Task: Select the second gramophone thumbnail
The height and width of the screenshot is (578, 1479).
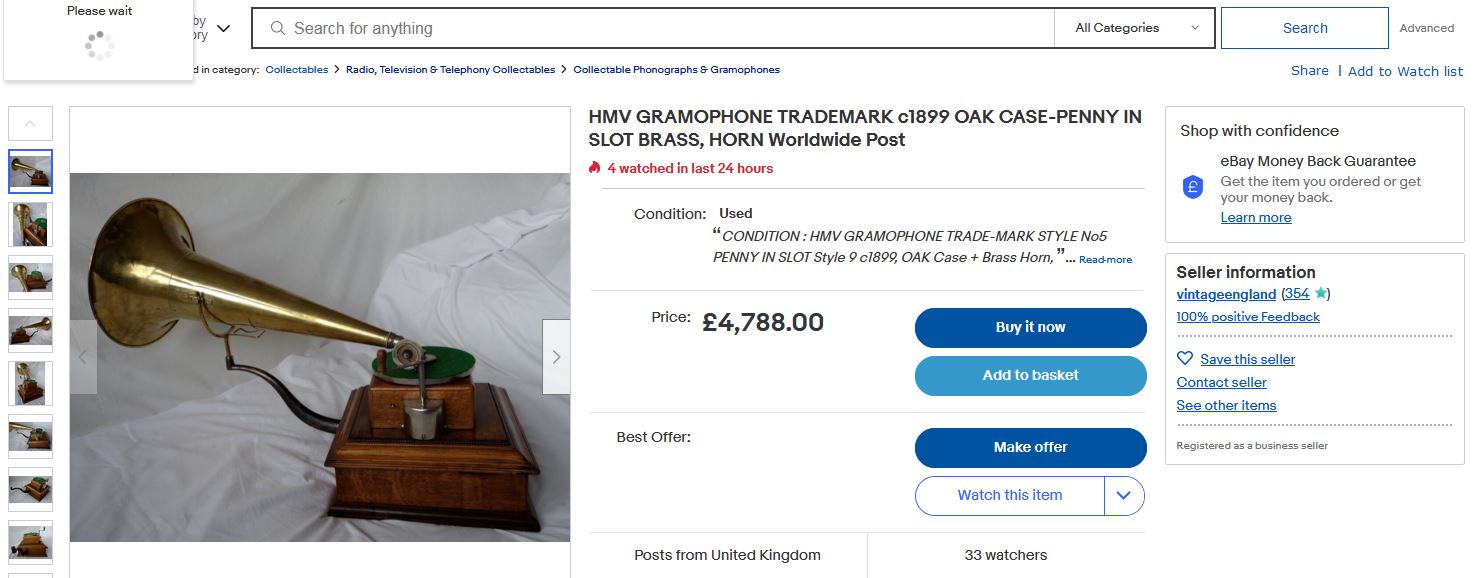Action: (31, 224)
